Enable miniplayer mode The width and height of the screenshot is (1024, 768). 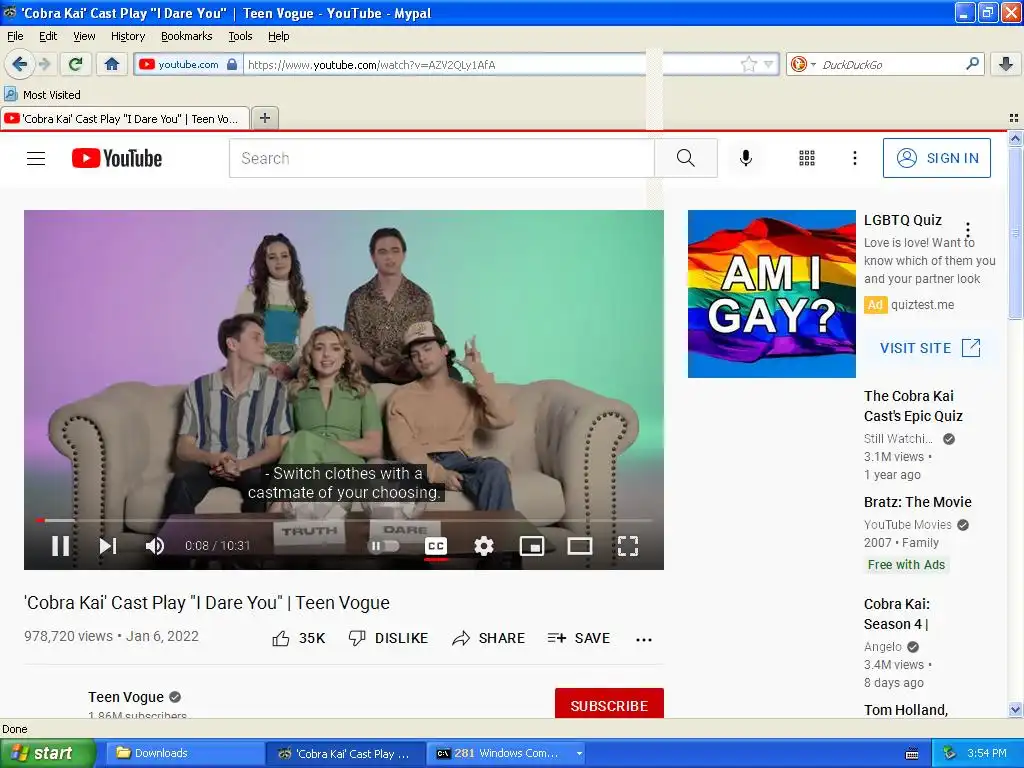point(532,546)
